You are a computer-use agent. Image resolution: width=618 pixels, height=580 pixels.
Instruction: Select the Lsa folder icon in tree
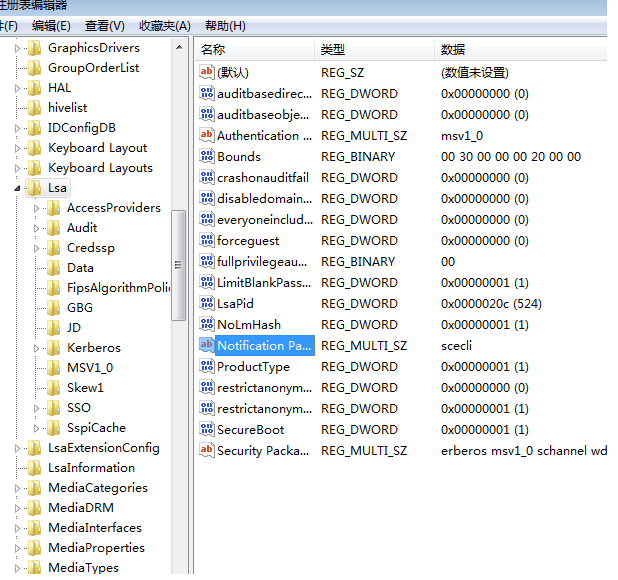35,188
